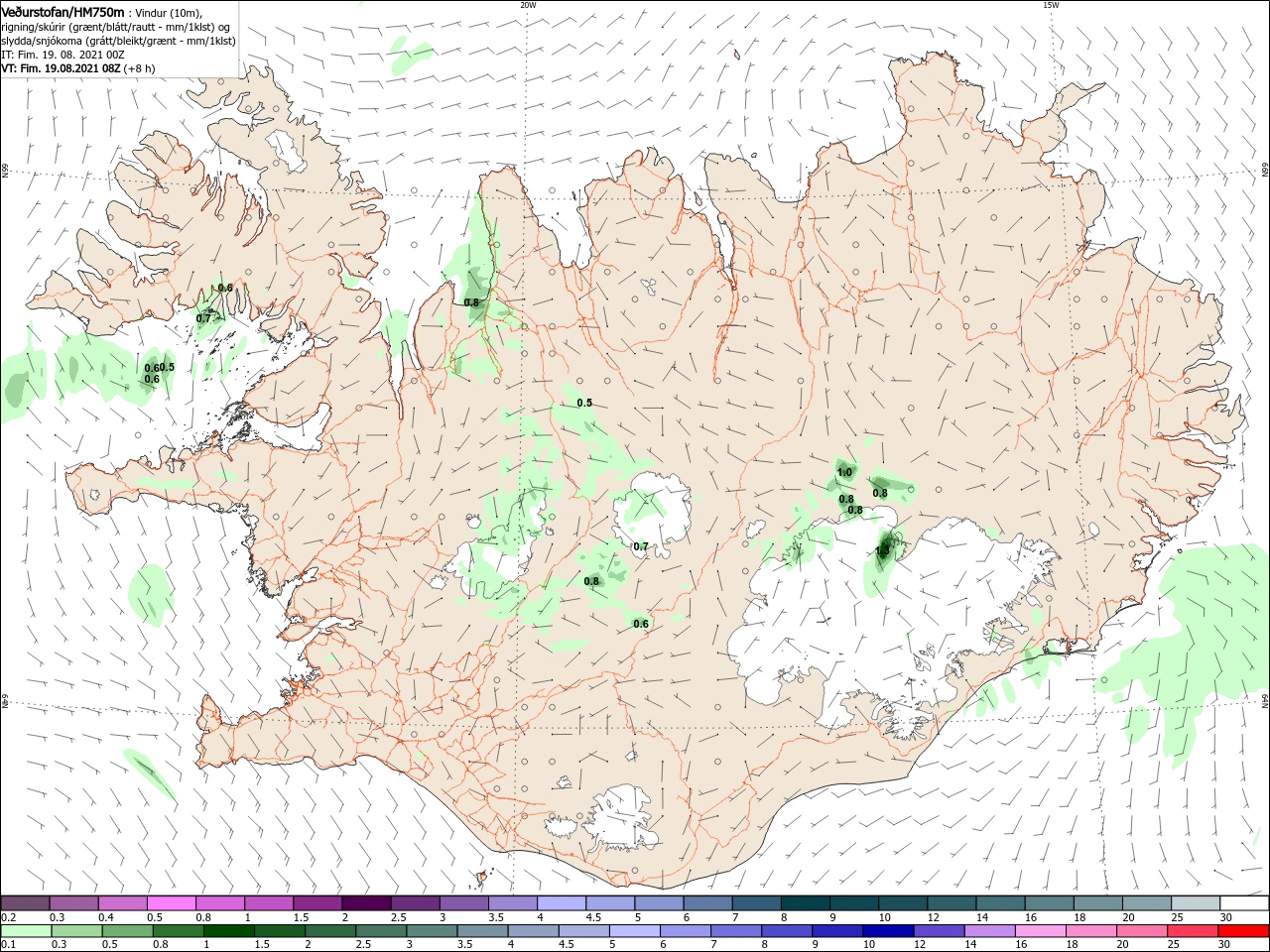
Task: Pick the violet 12 swatch in lower legend
Action: (x=939, y=931)
